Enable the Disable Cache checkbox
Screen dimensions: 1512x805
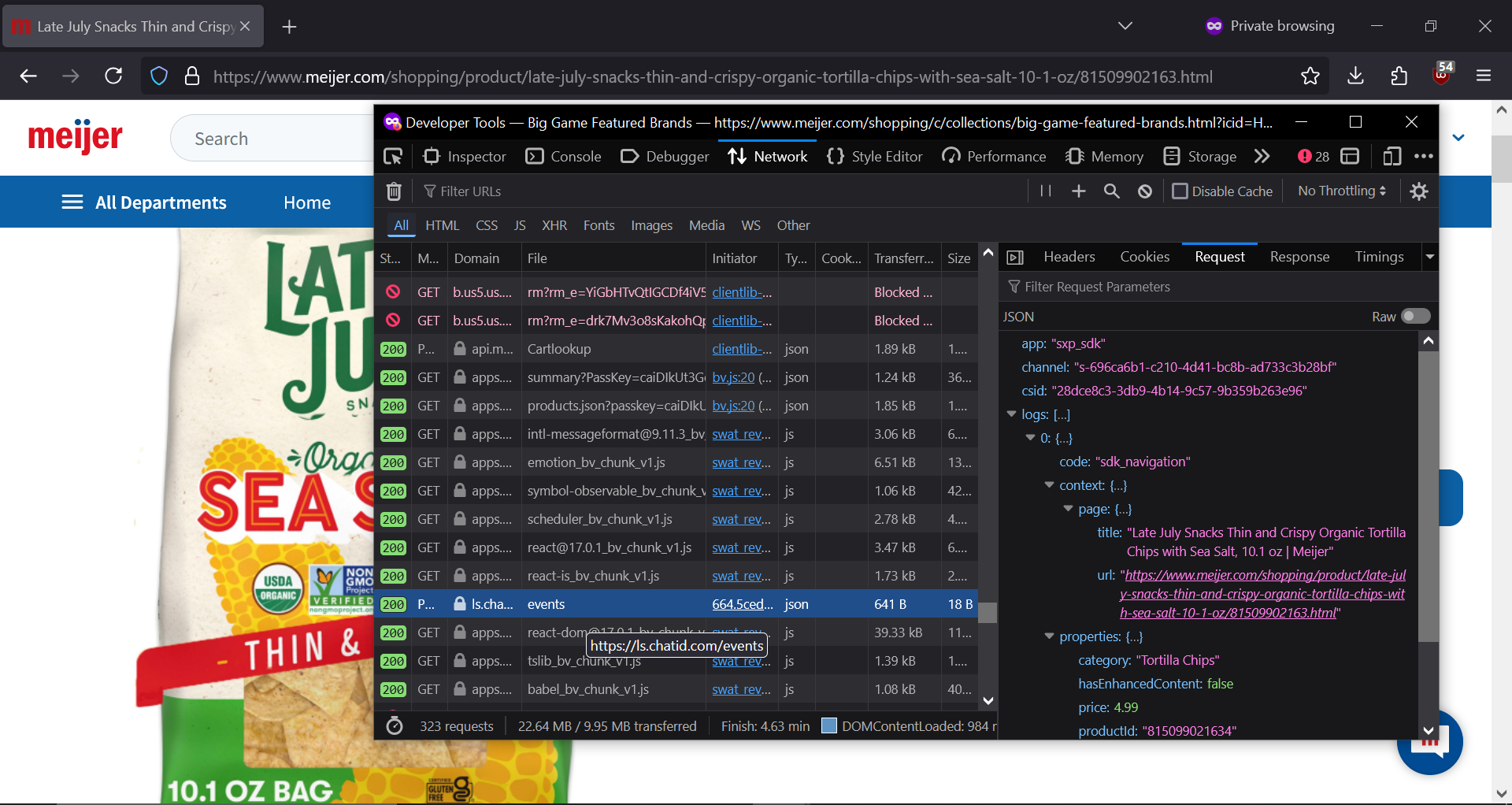1180,191
